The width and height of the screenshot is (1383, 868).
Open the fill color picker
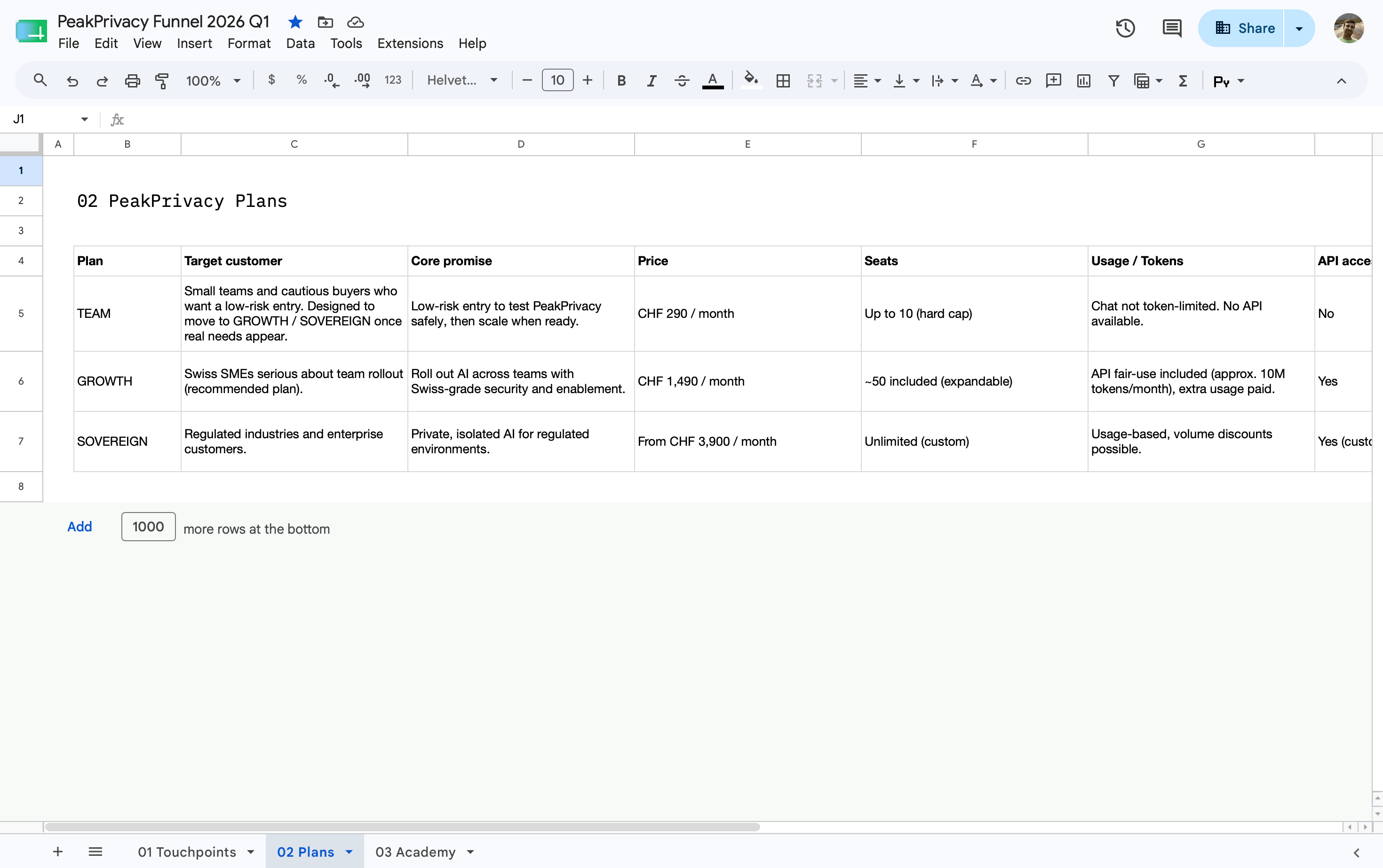point(751,80)
